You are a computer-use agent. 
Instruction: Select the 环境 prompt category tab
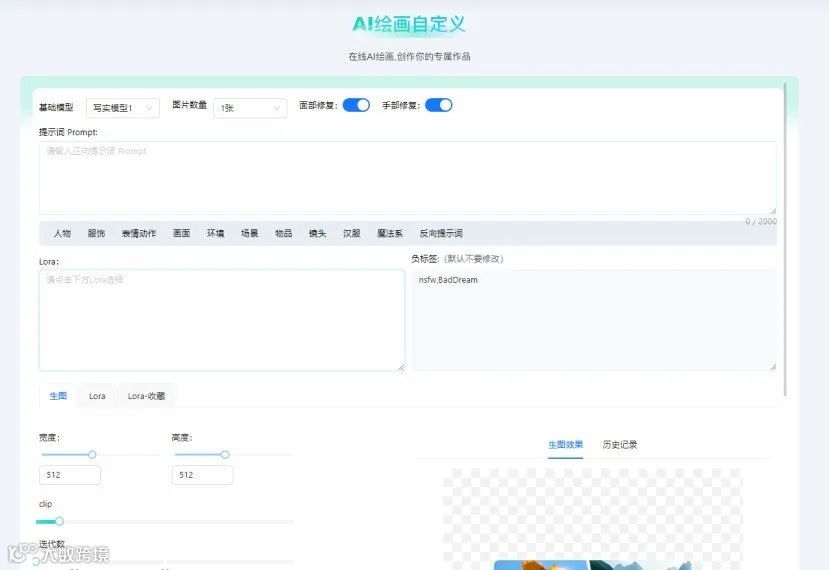coord(215,233)
